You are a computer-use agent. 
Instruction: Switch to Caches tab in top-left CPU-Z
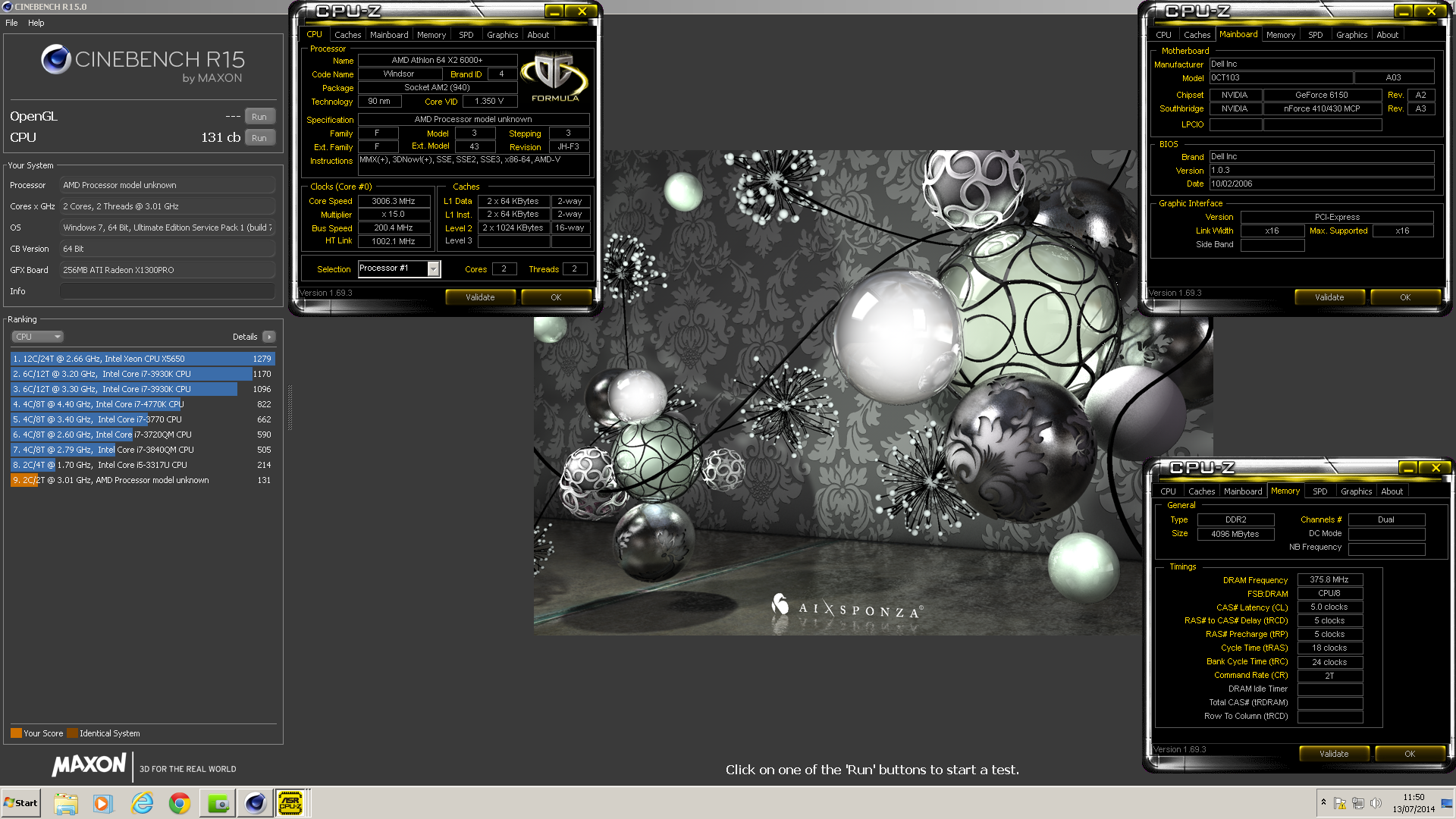click(x=347, y=35)
